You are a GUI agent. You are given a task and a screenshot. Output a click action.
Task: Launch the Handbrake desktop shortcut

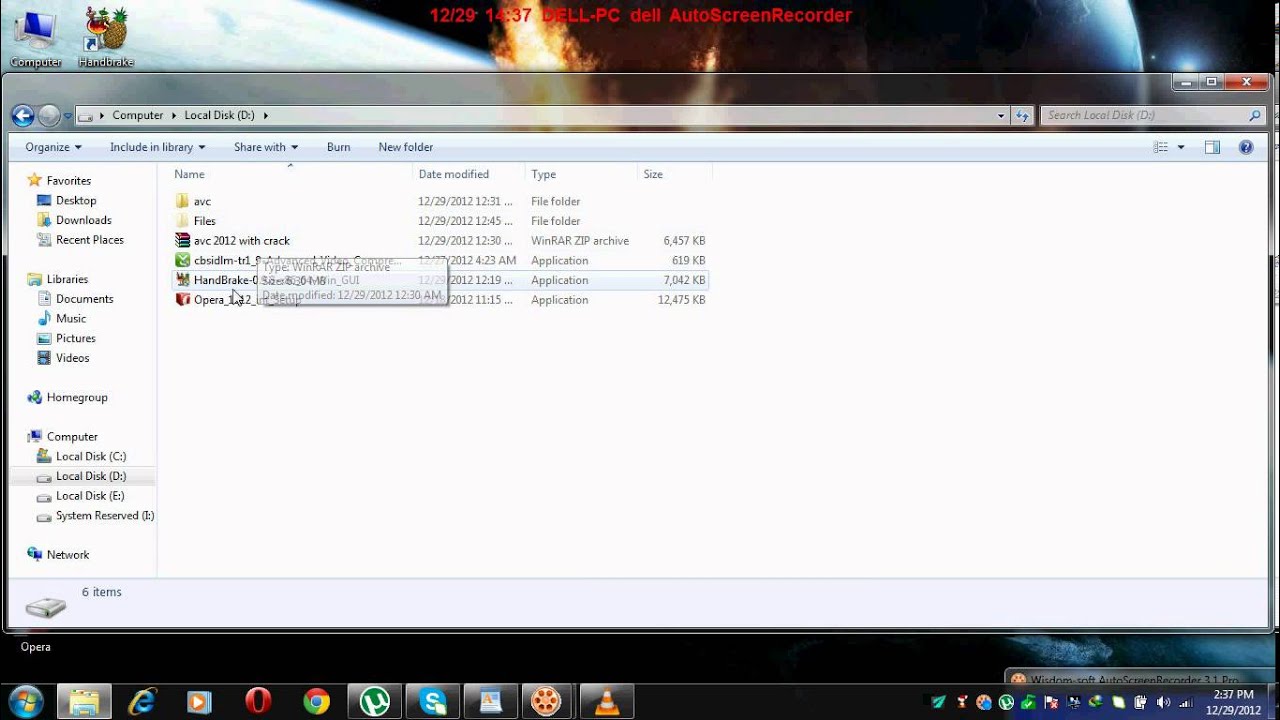click(106, 39)
